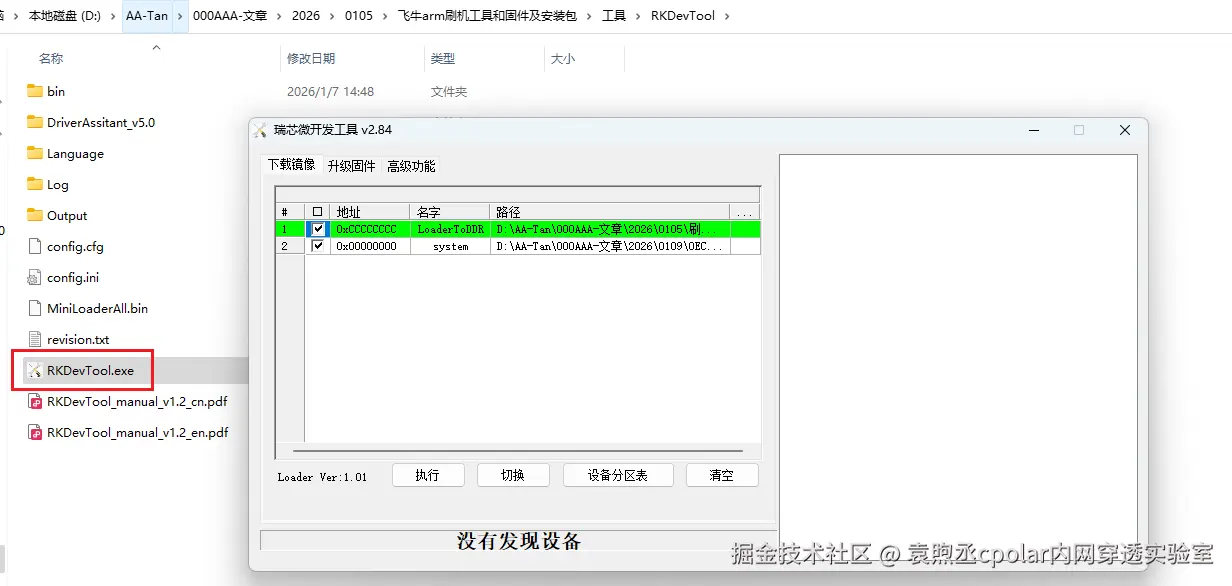
Task: Select row number 2 in the table
Action: pyautogui.click(x=290, y=246)
